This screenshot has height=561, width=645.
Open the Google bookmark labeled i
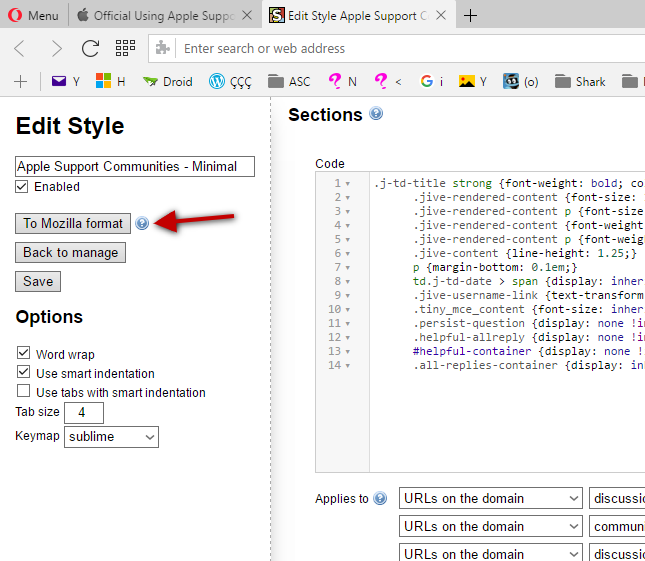(432, 81)
